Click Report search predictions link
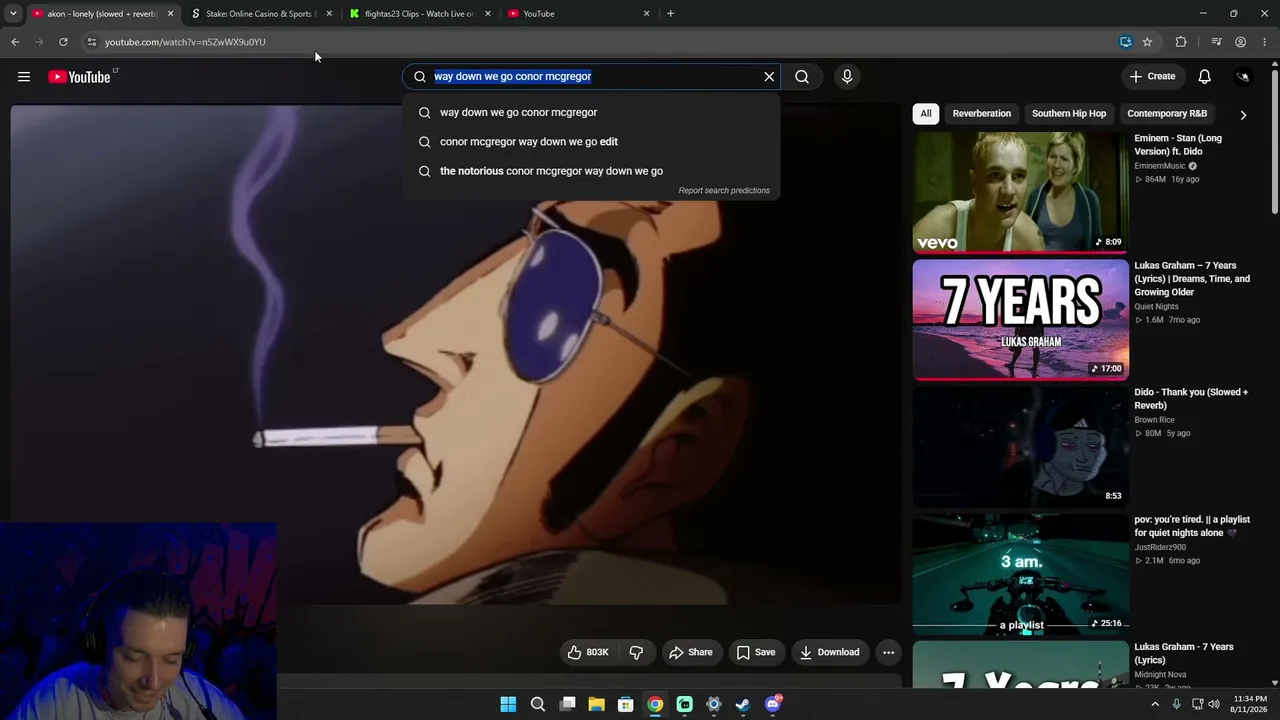The image size is (1280, 720). [x=724, y=190]
